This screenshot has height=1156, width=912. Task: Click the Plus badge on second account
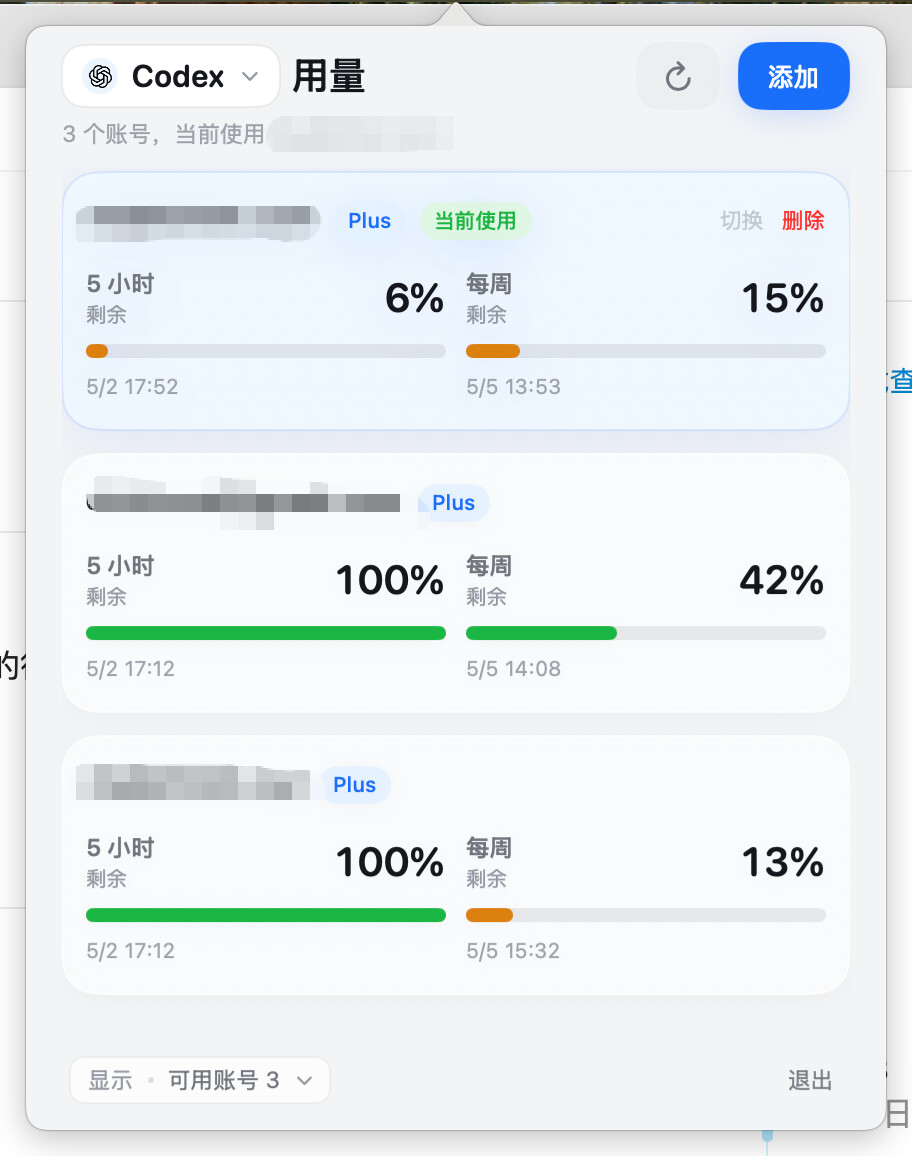(x=453, y=503)
